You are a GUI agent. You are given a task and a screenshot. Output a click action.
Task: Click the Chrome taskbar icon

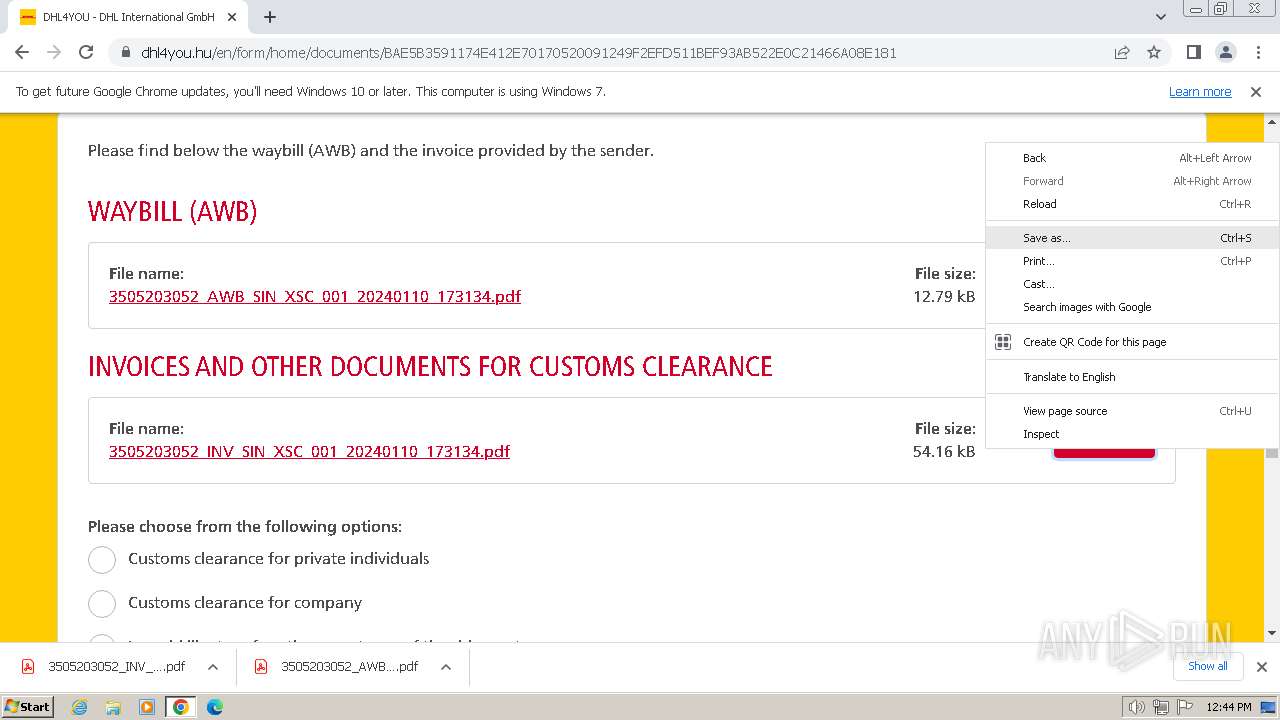181,707
